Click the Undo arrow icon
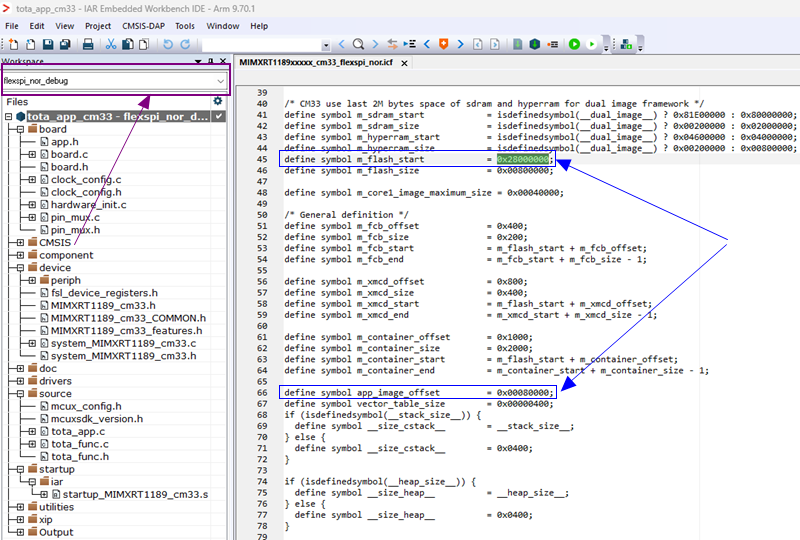This screenshot has height=540, width=800. pyautogui.click(x=167, y=44)
